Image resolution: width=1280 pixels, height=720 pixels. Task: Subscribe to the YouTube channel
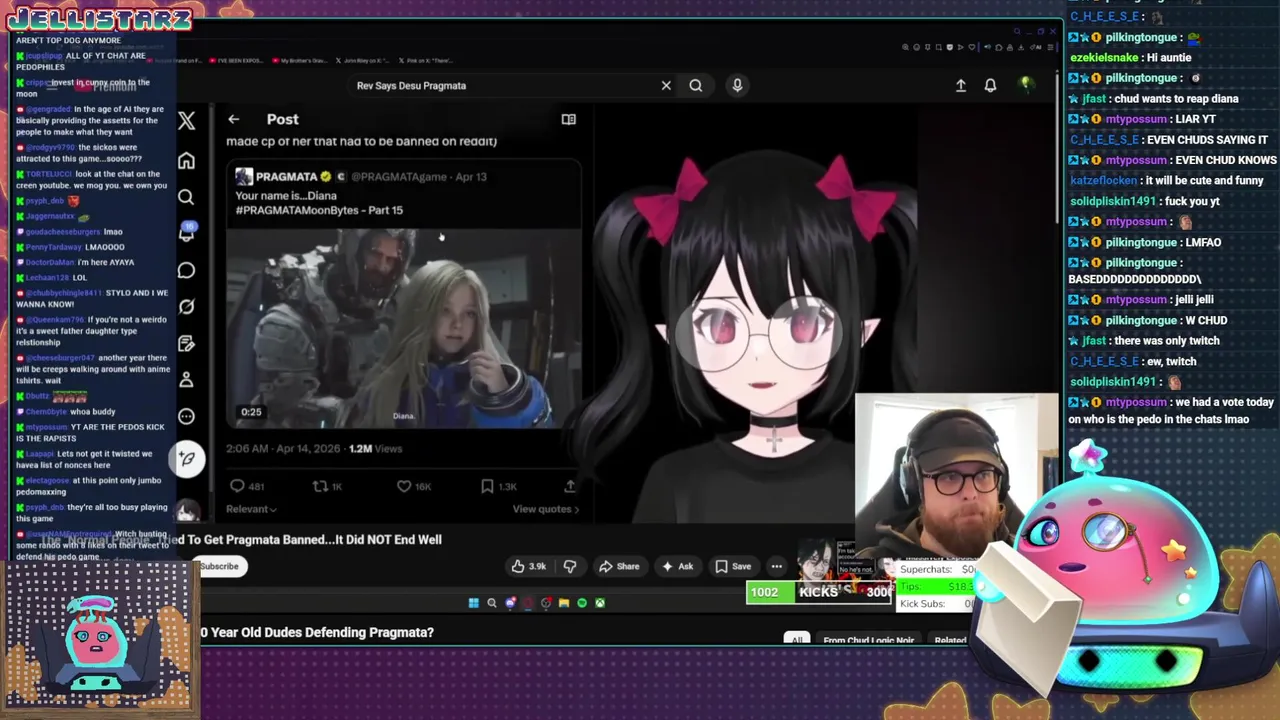click(x=219, y=566)
